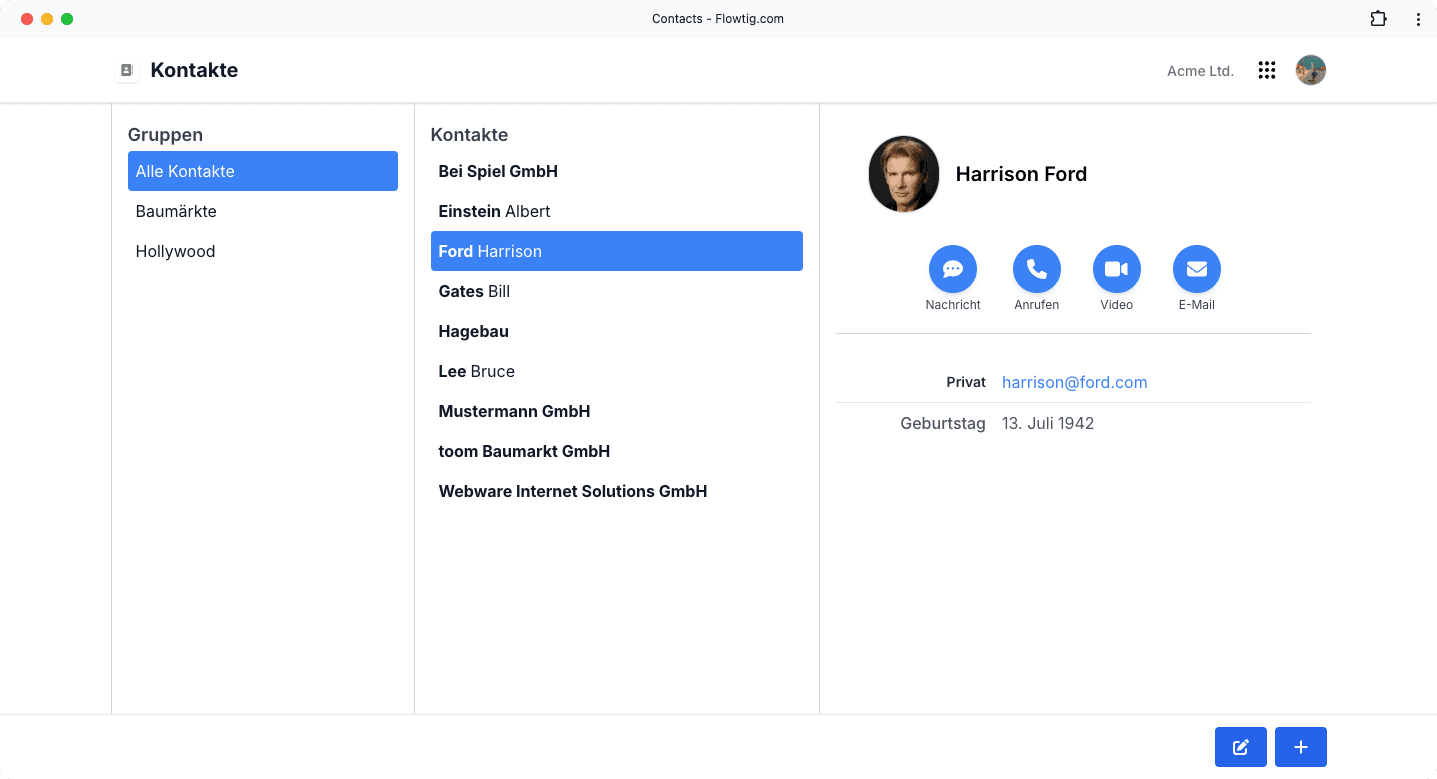Open the Mustermann GmbH contact

pos(617,411)
